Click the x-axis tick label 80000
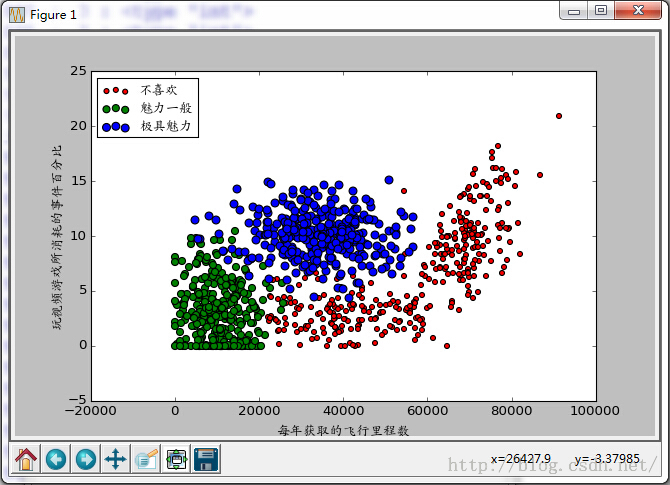 [511, 411]
